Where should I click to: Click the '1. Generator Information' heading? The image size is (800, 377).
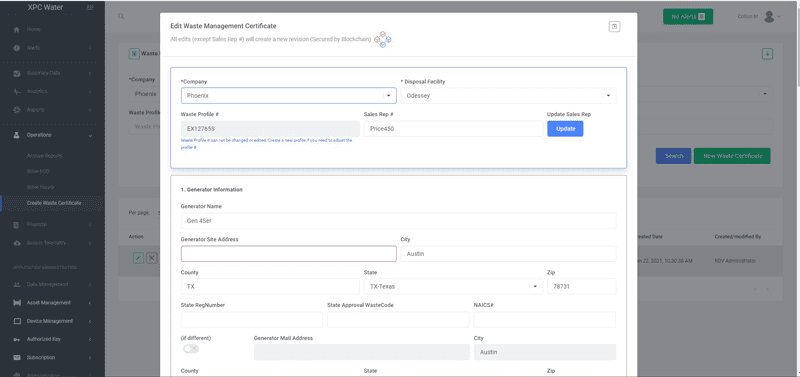pyautogui.click(x=212, y=190)
